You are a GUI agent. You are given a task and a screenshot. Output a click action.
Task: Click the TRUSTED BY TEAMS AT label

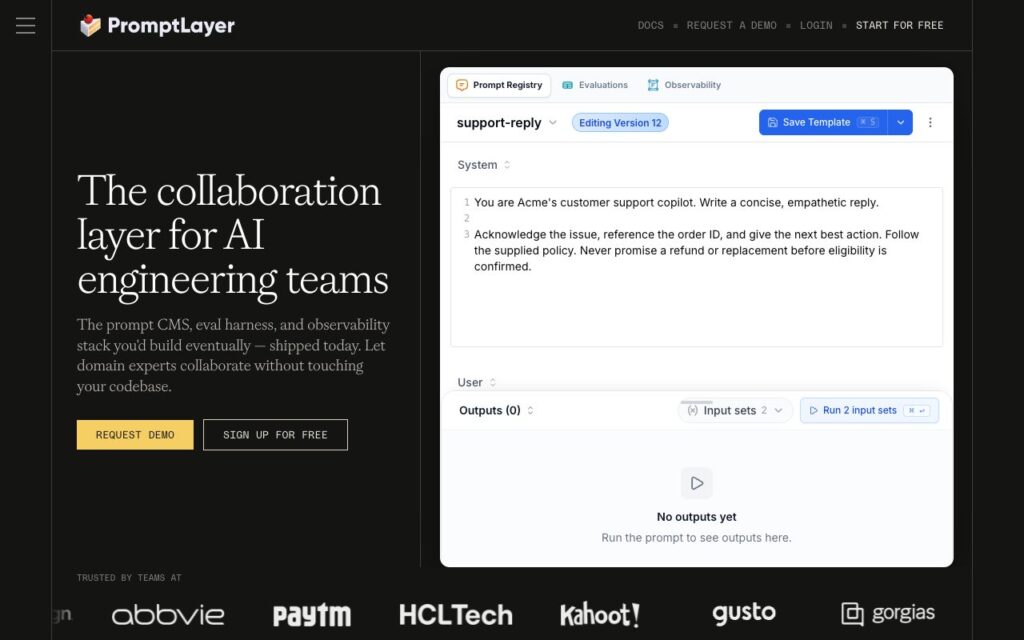point(129,577)
